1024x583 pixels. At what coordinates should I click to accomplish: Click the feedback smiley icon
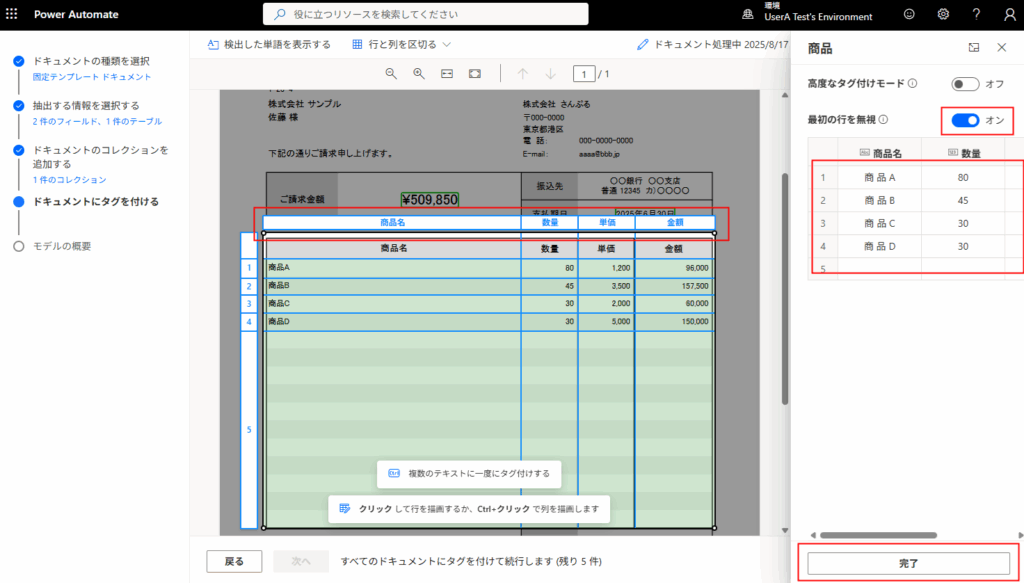tap(909, 14)
